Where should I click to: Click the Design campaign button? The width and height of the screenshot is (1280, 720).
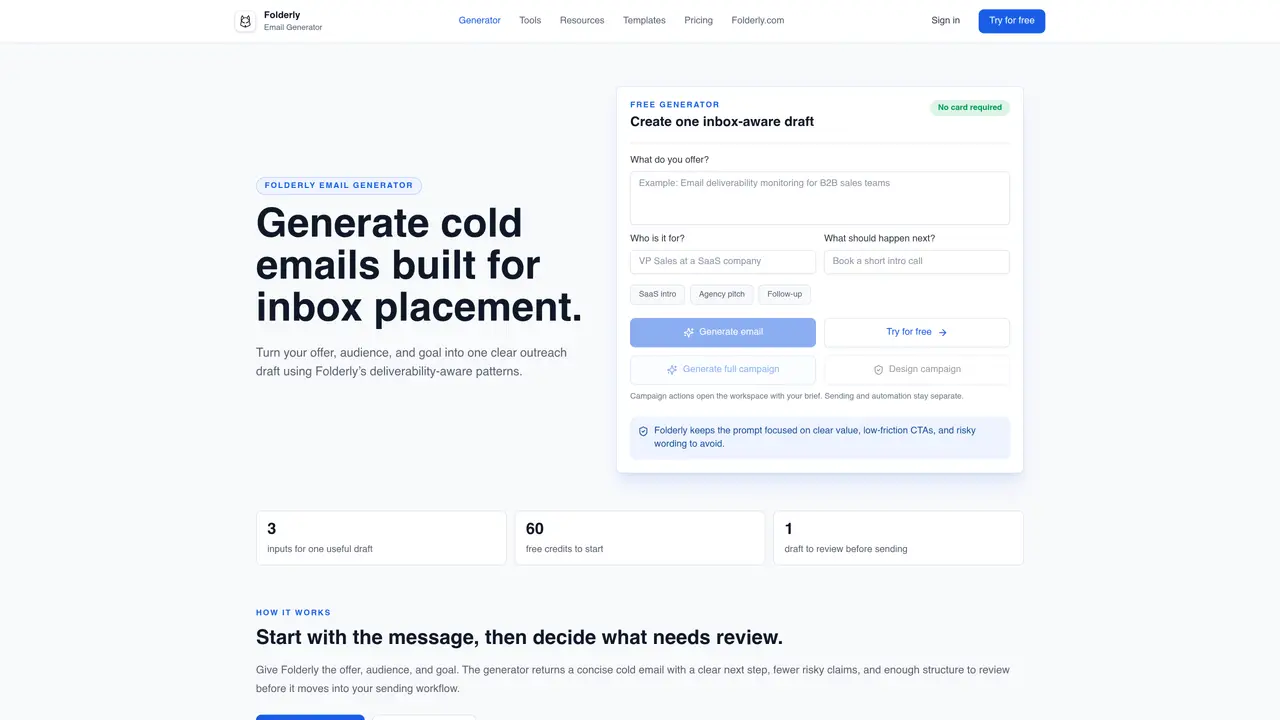(x=917, y=370)
